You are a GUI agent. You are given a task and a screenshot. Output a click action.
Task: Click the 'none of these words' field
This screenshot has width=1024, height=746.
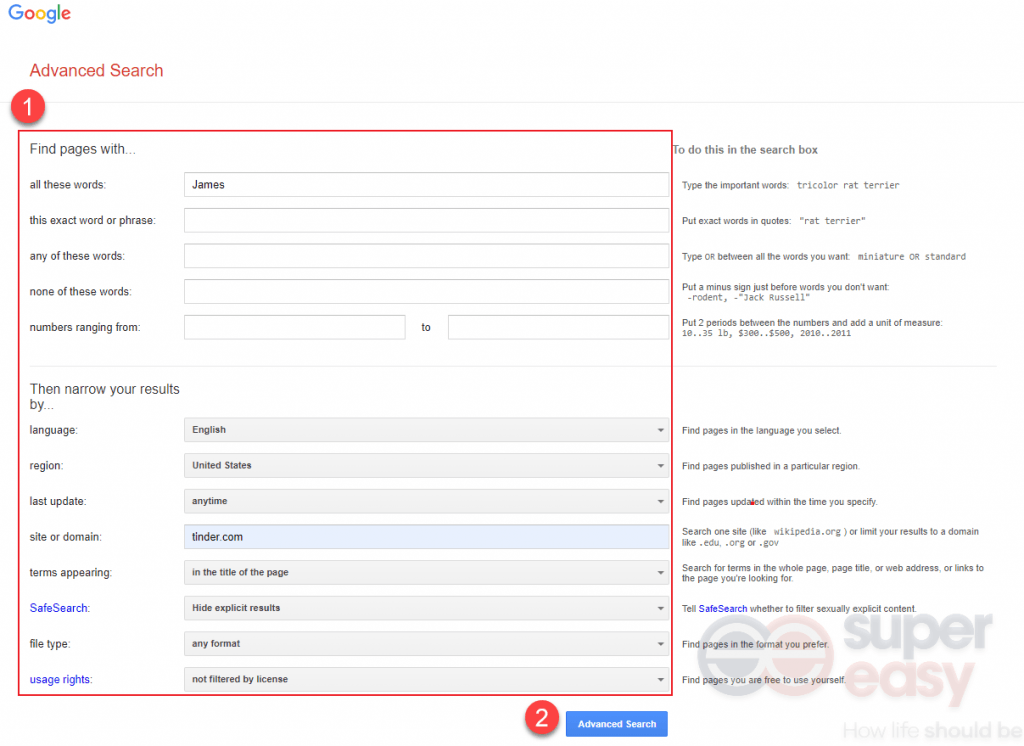pos(426,292)
